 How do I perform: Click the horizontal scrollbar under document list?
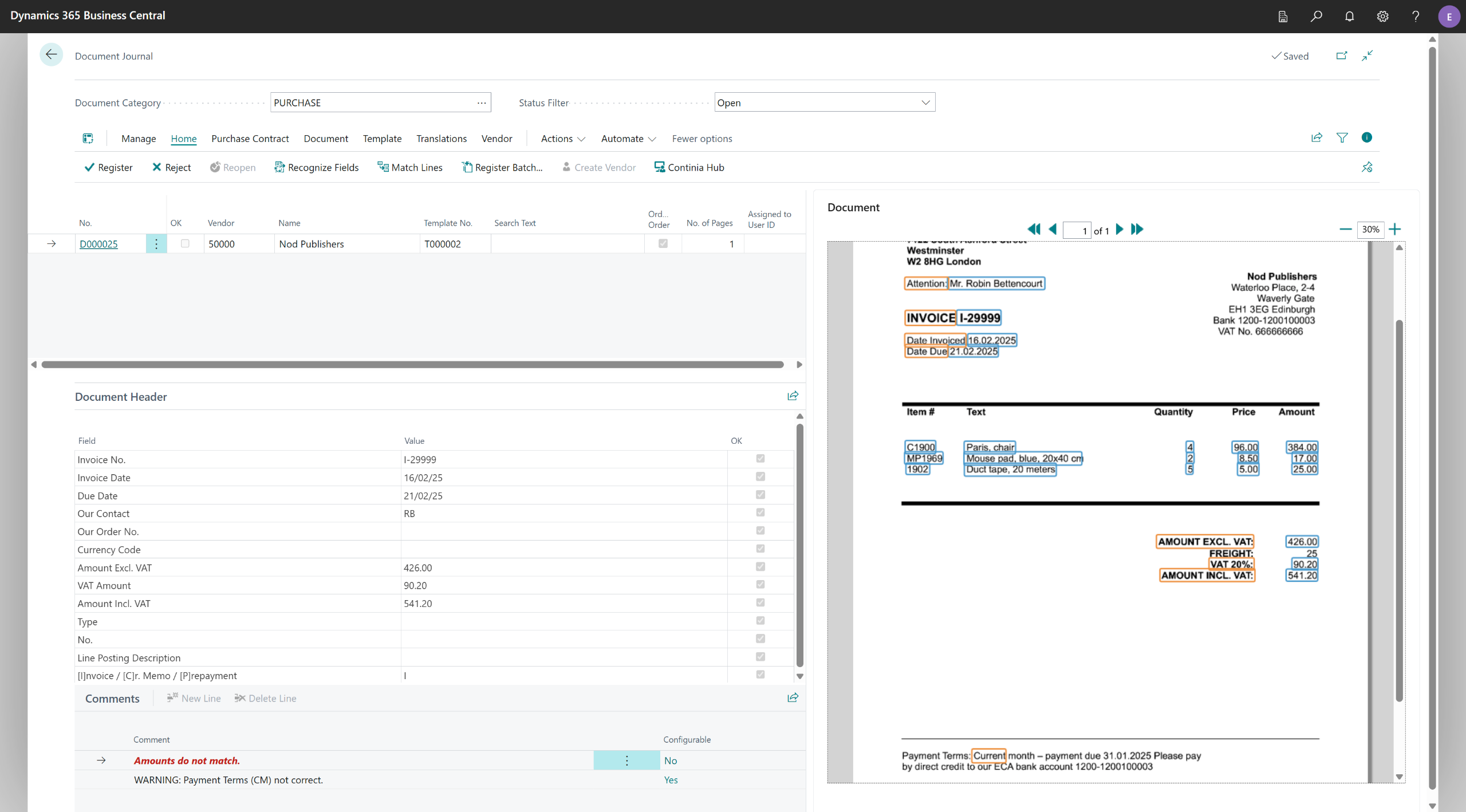click(412, 365)
